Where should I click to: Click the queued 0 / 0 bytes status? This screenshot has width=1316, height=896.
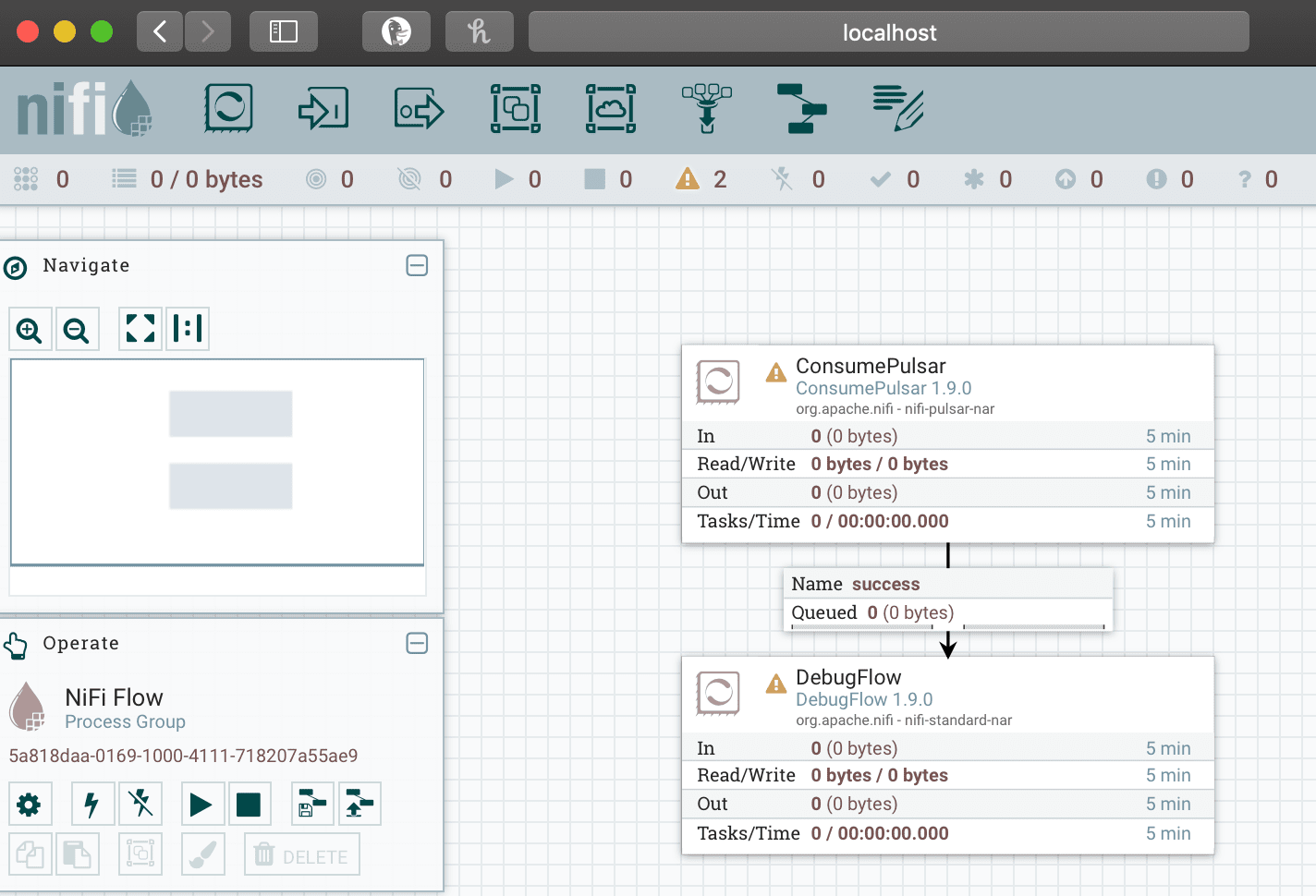[188, 179]
